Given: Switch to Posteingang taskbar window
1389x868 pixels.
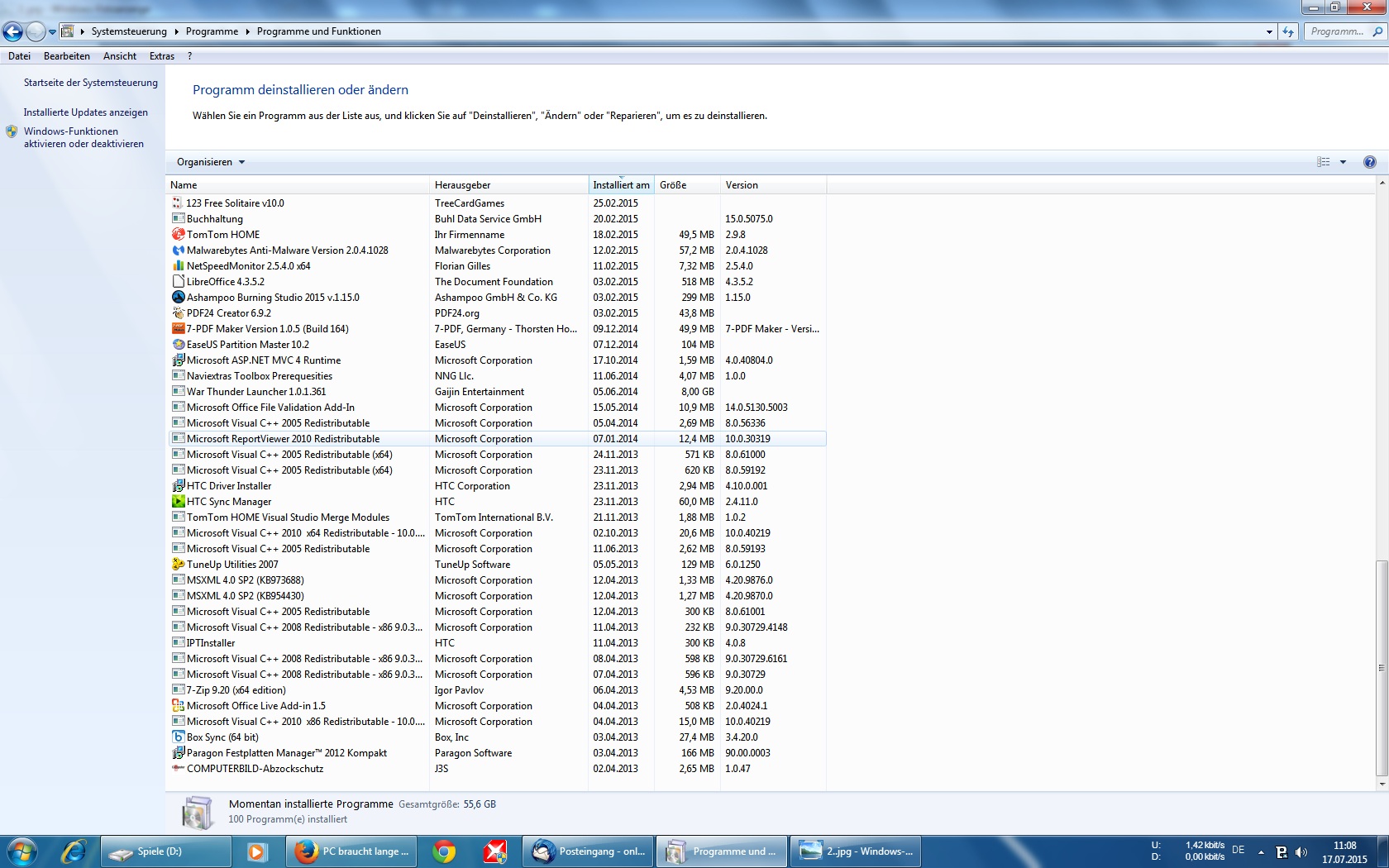Looking at the screenshot, I should point(589,851).
